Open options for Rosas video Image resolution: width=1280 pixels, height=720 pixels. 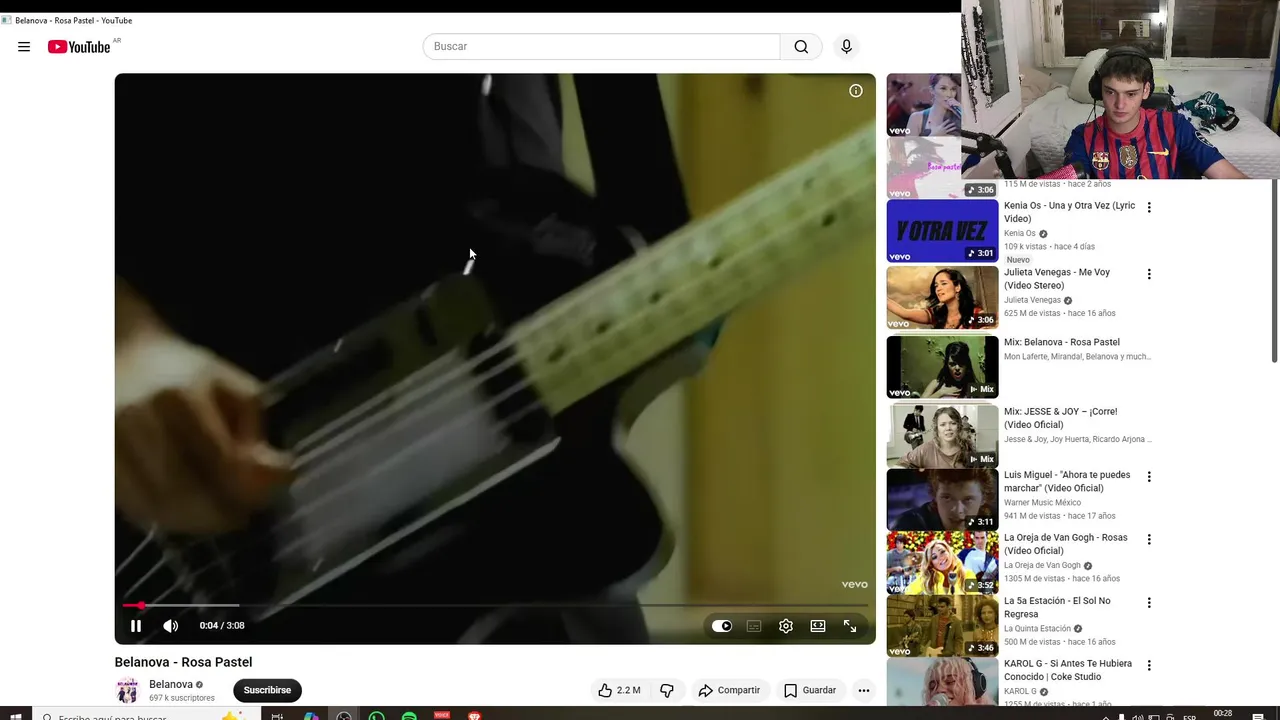pyautogui.click(x=1149, y=539)
